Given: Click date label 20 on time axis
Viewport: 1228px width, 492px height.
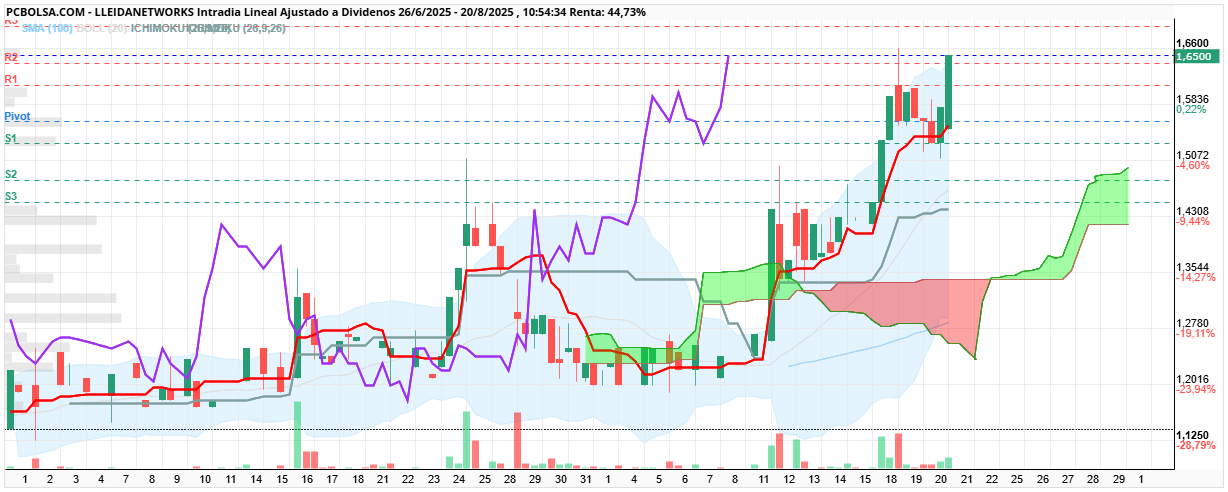Looking at the screenshot, I should click(941, 480).
